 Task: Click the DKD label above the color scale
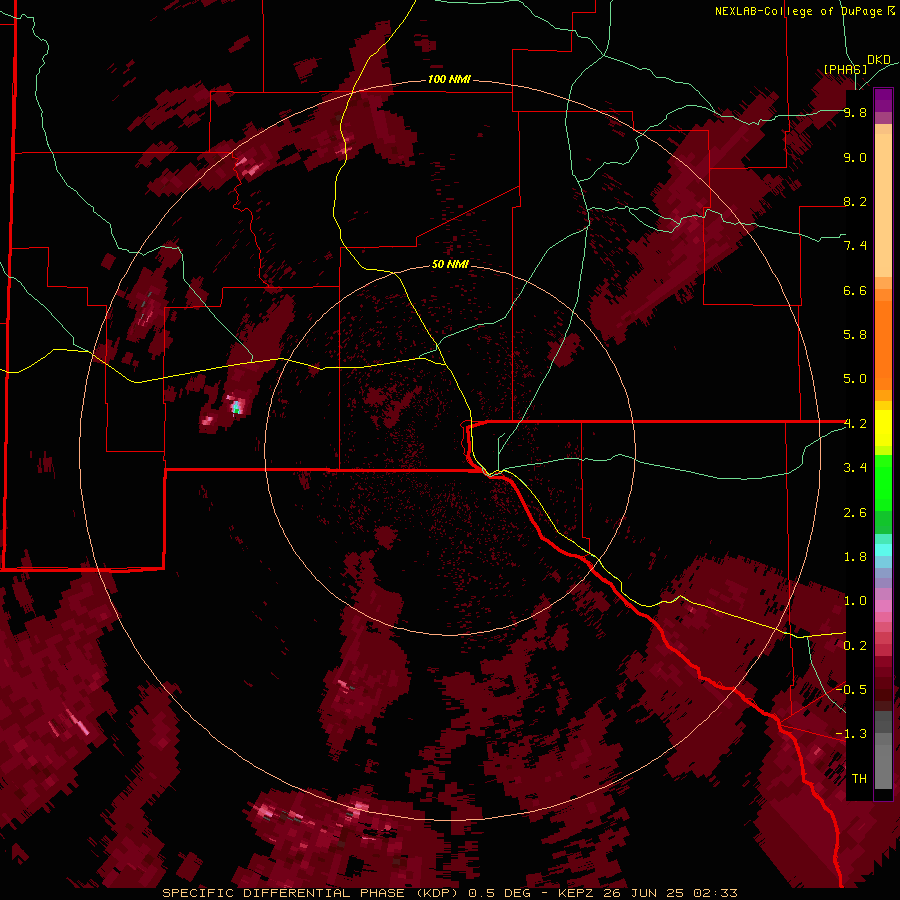point(879,59)
